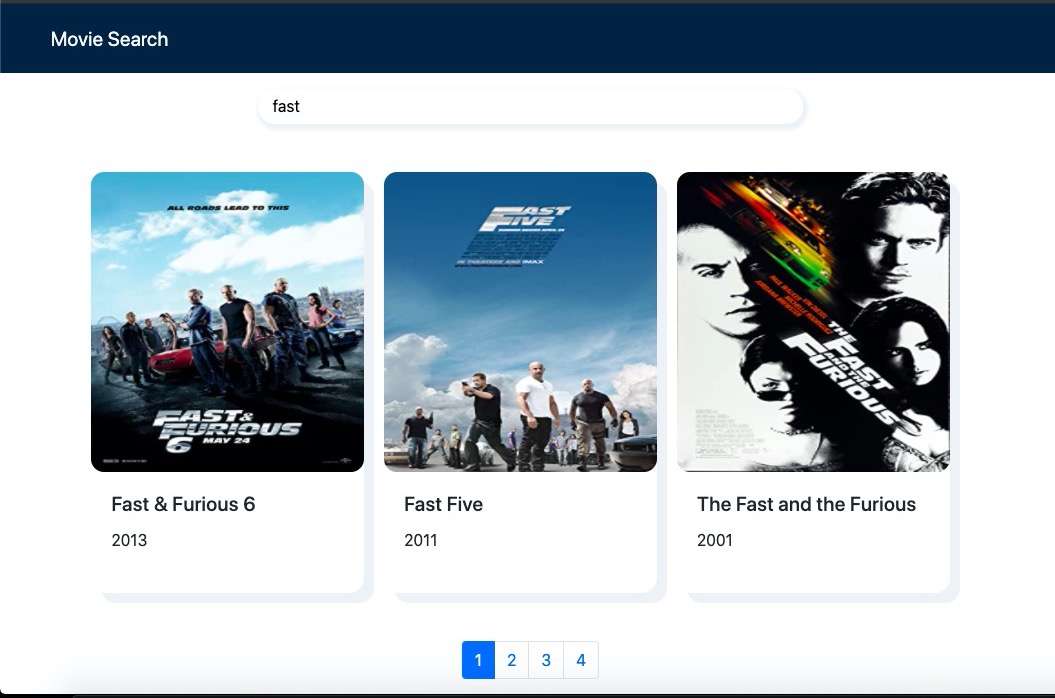
Task: Click the year 2013 text
Action: click(129, 540)
